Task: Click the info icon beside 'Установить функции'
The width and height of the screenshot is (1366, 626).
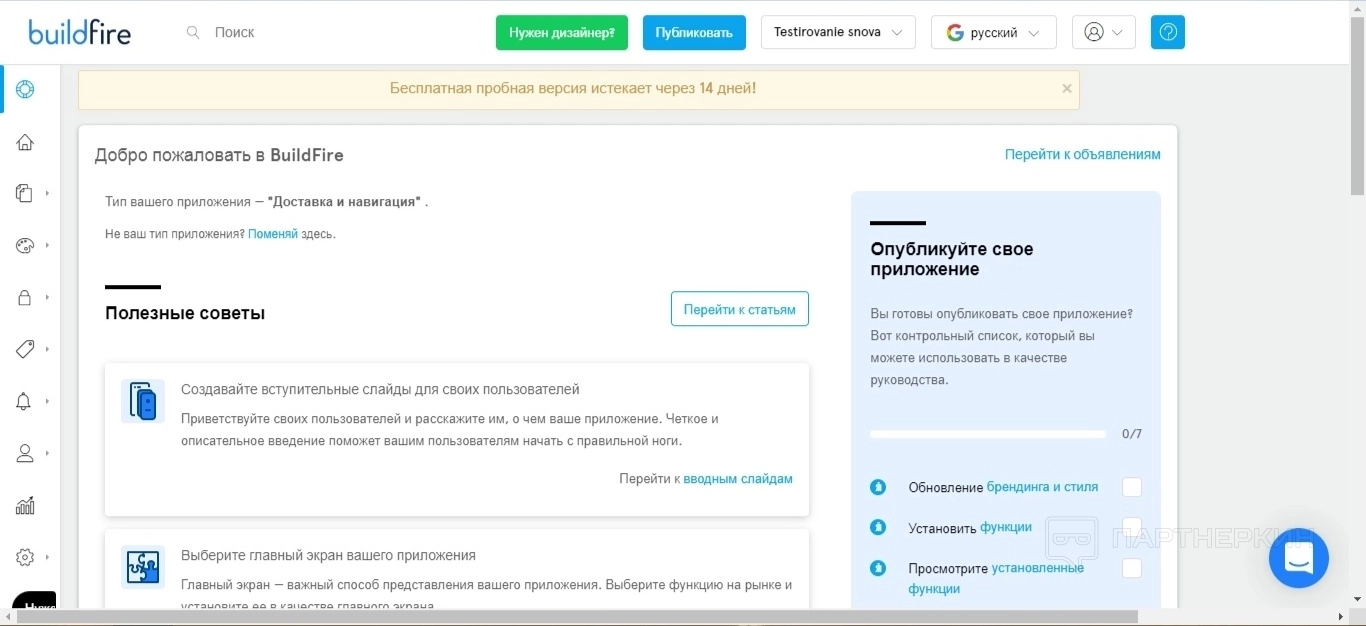Action: pyautogui.click(x=878, y=527)
